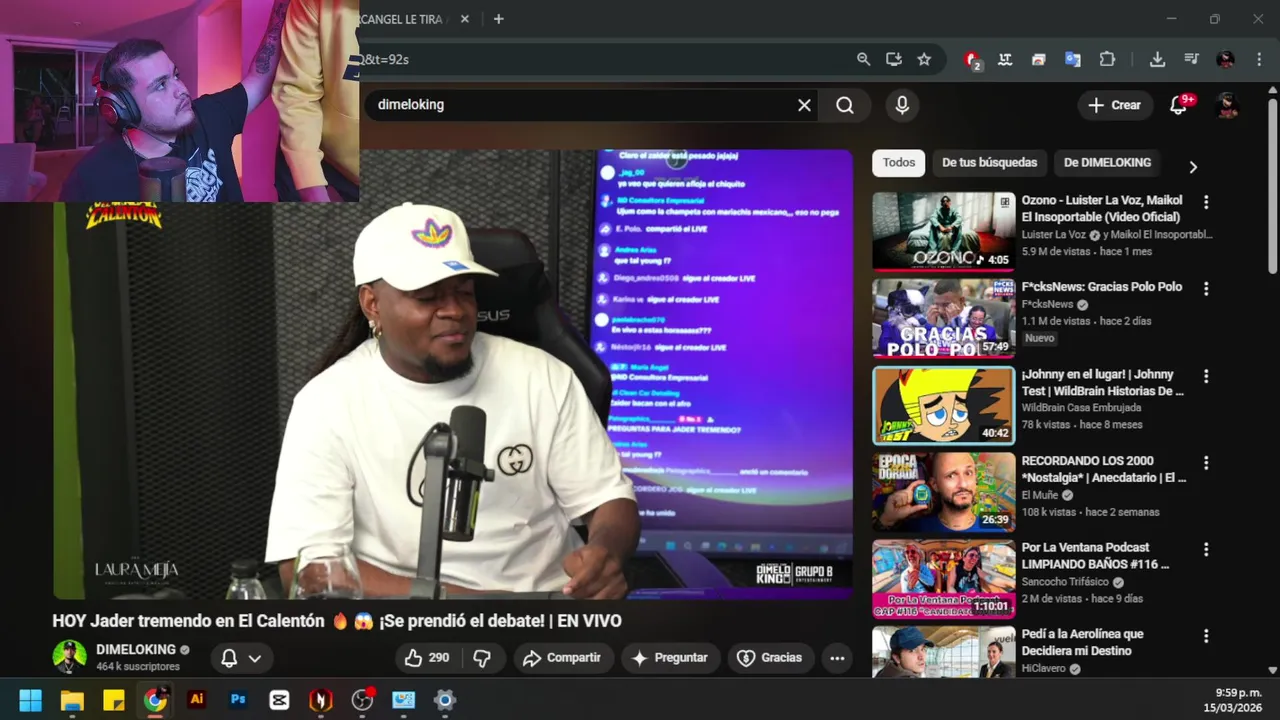Viewport: 1280px width, 720px height.
Task: Click the Gracias button
Action: pos(770,658)
